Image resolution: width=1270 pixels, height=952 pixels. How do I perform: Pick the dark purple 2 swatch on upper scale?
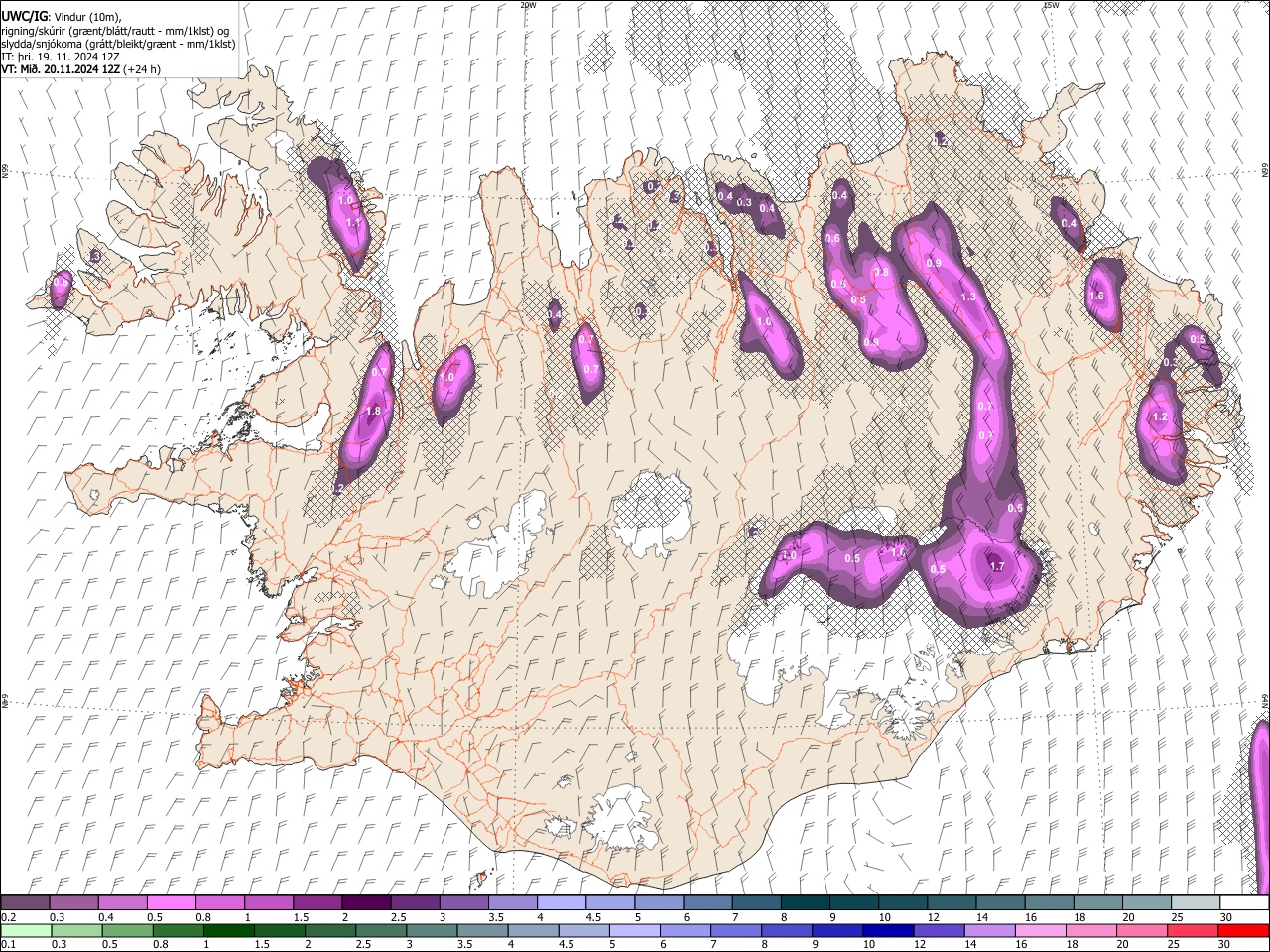click(366, 902)
